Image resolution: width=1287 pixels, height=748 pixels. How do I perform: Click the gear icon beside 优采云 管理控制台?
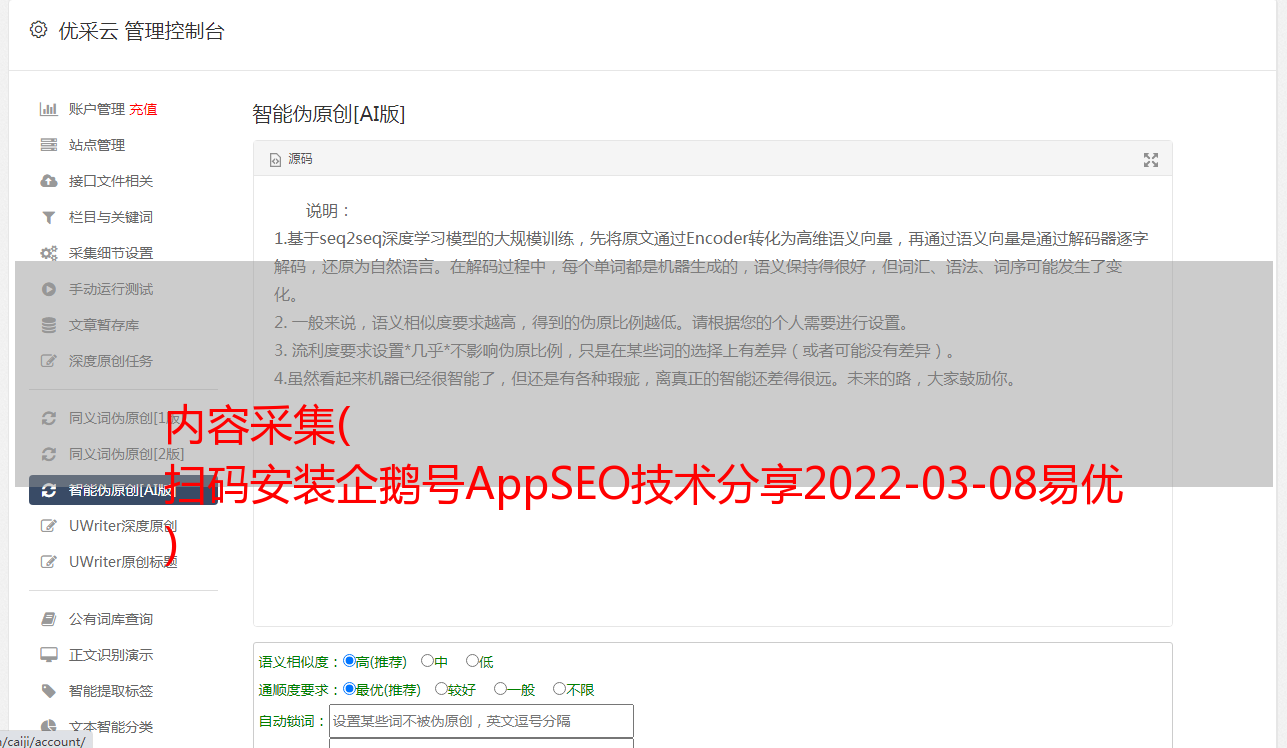click(x=38, y=30)
